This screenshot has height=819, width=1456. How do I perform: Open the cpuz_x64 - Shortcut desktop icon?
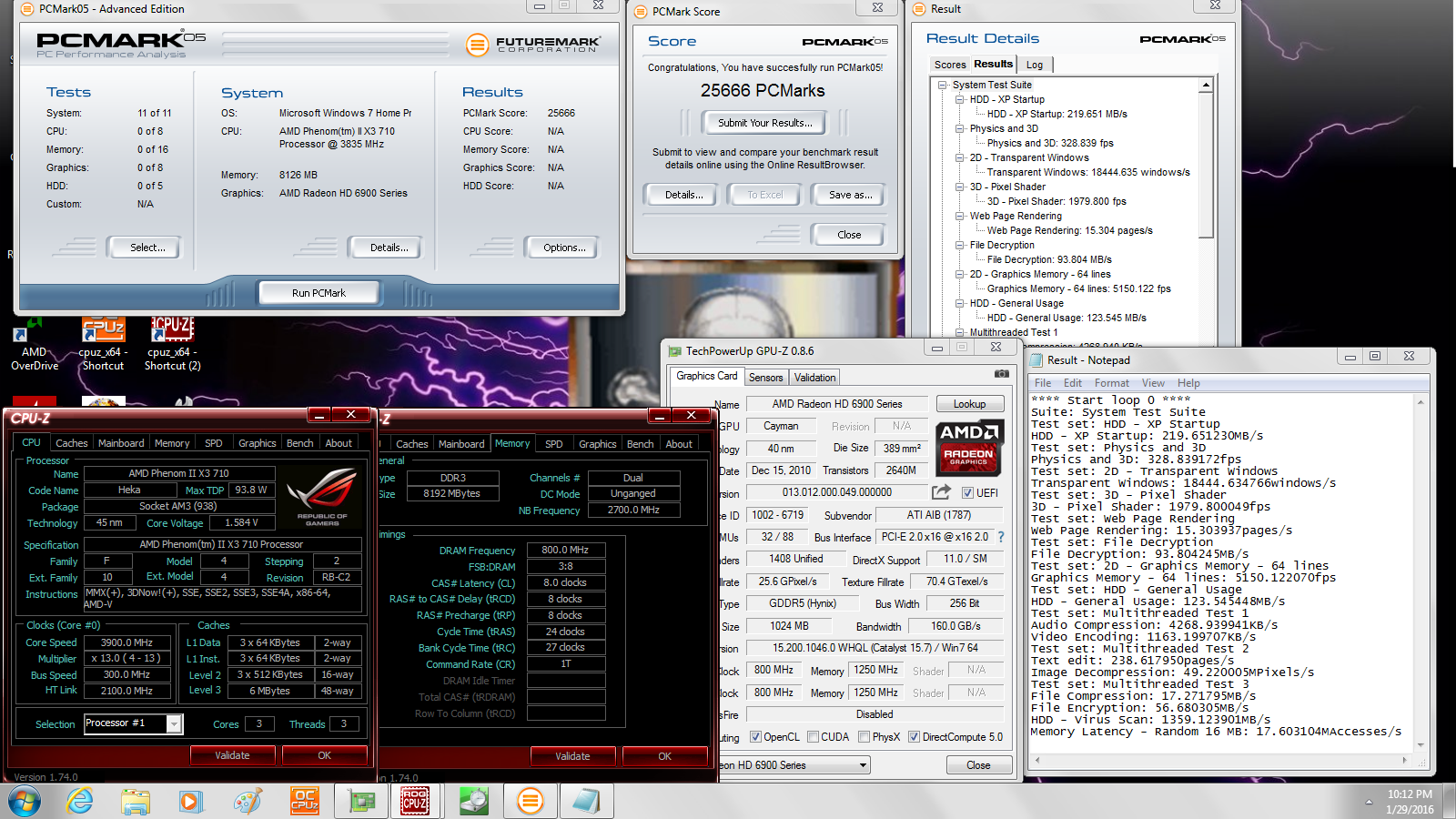point(103,344)
